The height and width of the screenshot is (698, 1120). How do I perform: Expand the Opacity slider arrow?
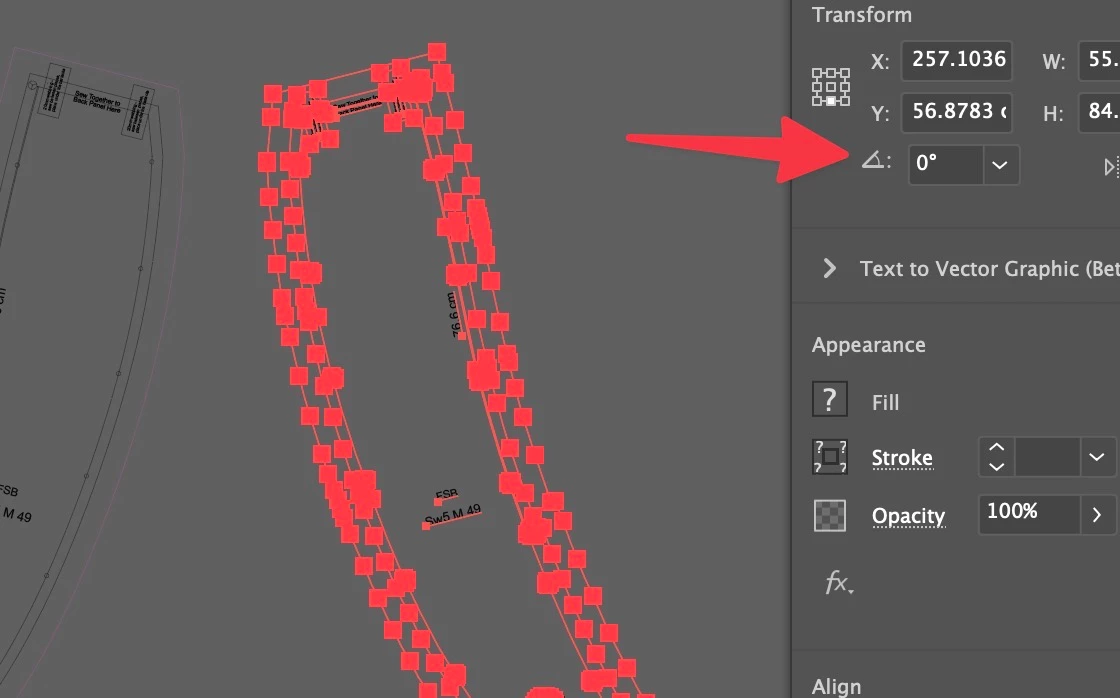point(1097,514)
